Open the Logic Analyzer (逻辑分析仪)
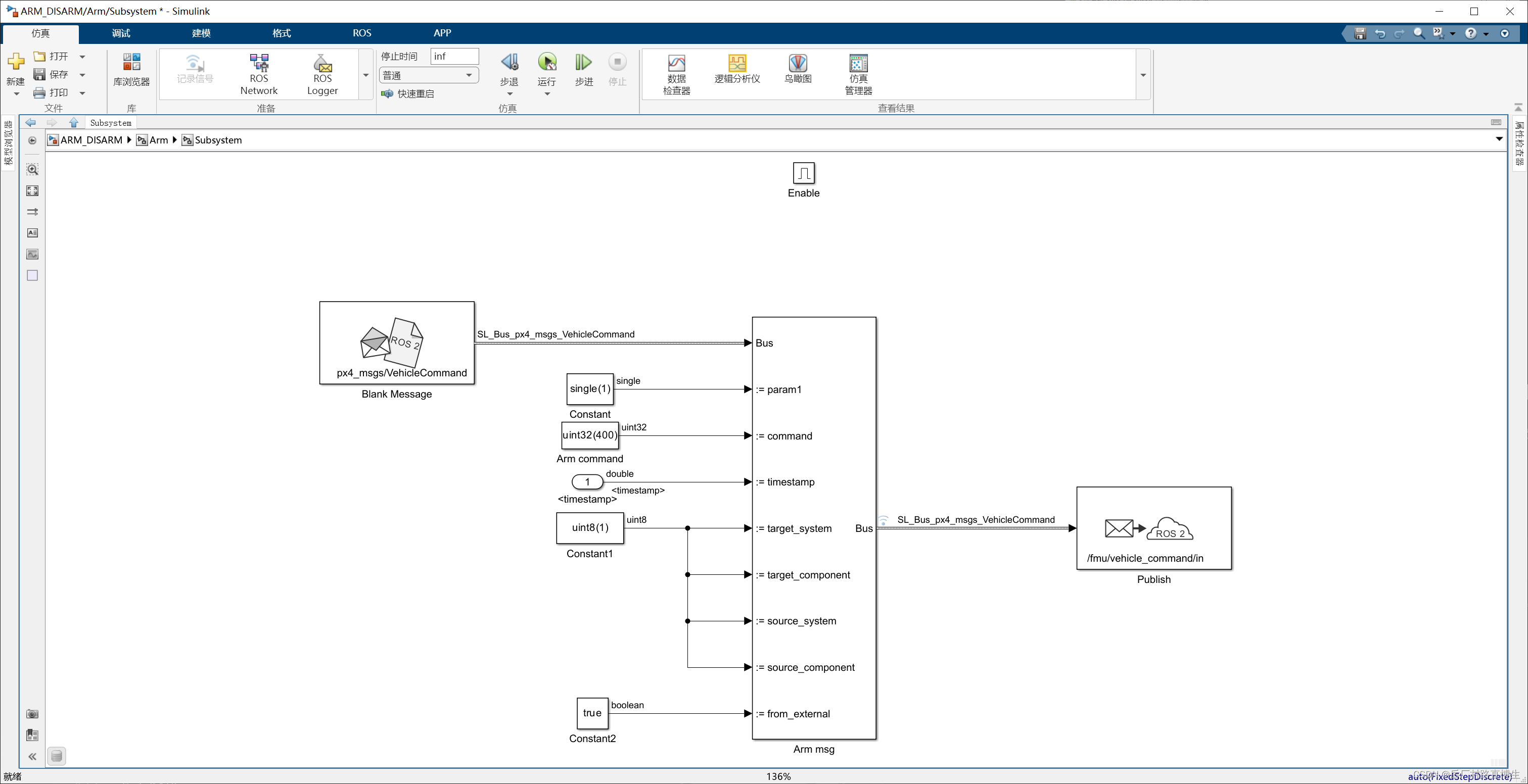 click(737, 69)
